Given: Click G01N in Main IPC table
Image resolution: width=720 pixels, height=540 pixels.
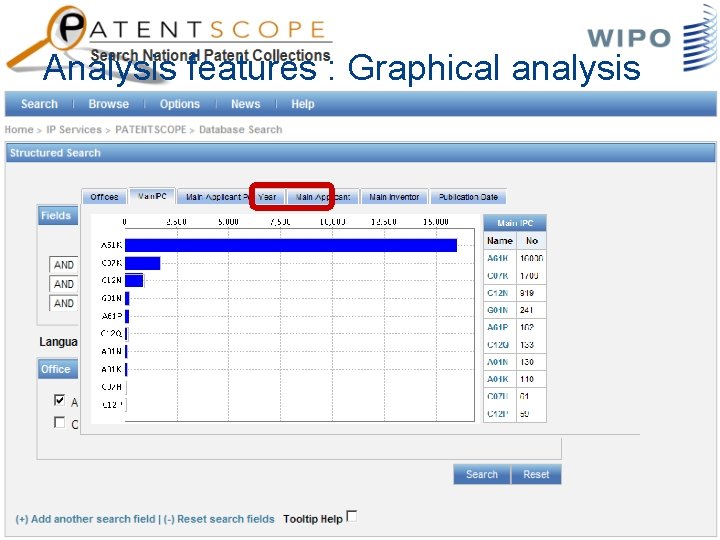Looking at the screenshot, I should (x=498, y=310).
